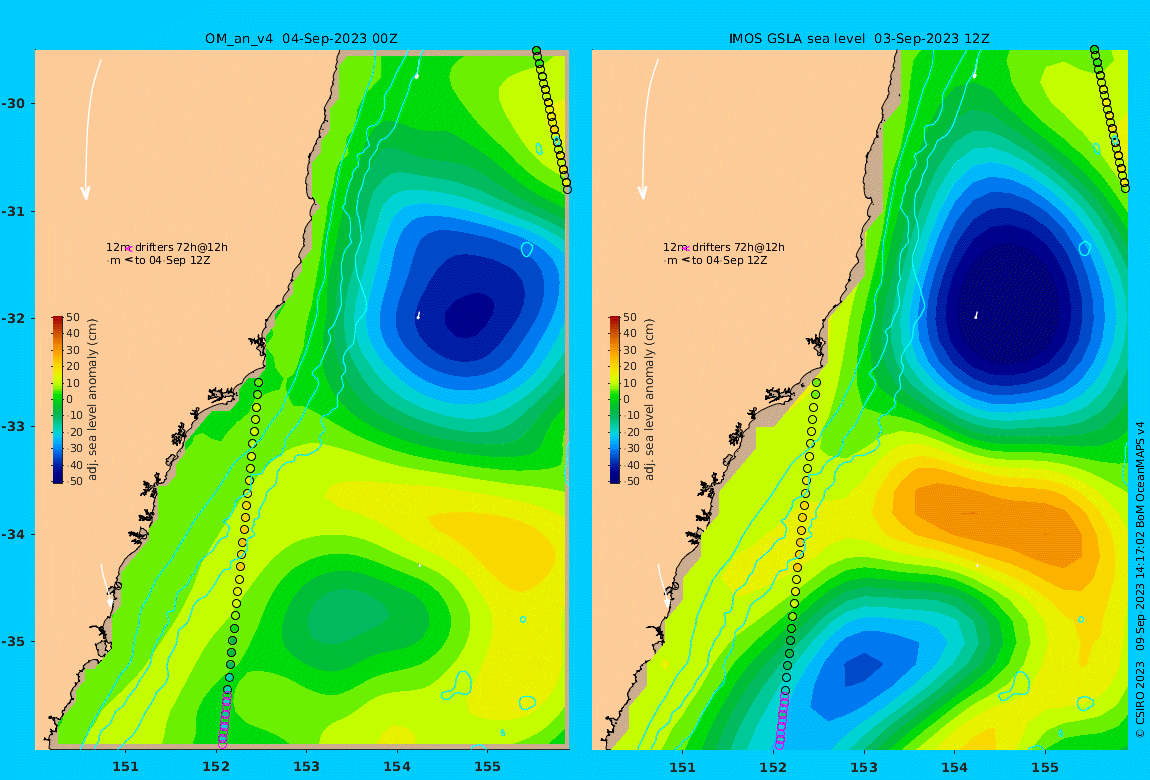
Task: Click the left map's sea level color bar
Action: (57, 400)
